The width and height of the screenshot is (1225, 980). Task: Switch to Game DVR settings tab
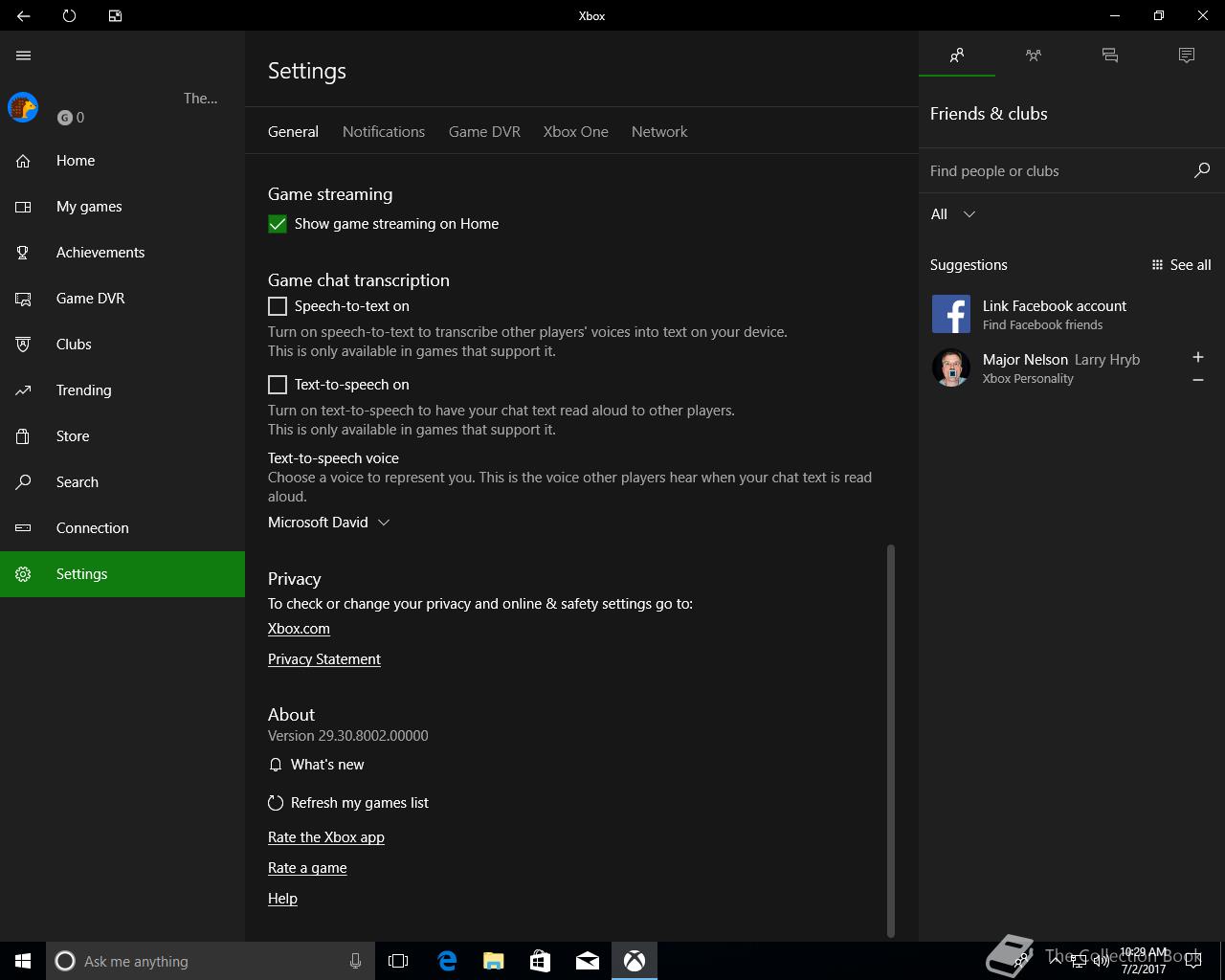click(x=484, y=132)
